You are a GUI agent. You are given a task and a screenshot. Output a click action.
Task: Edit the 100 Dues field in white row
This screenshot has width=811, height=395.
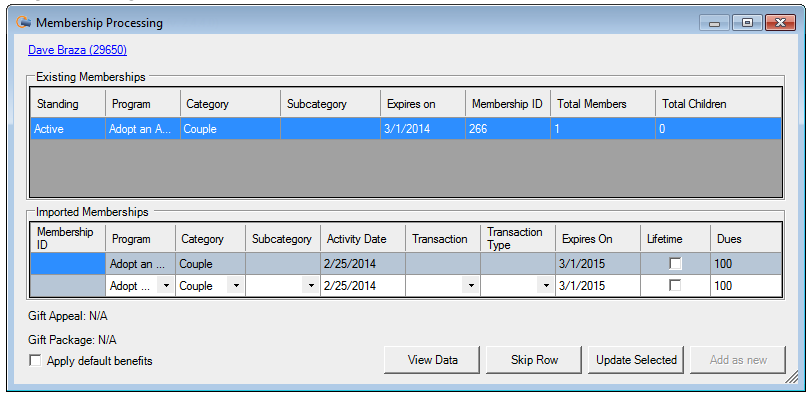pyautogui.click(x=746, y=285)
